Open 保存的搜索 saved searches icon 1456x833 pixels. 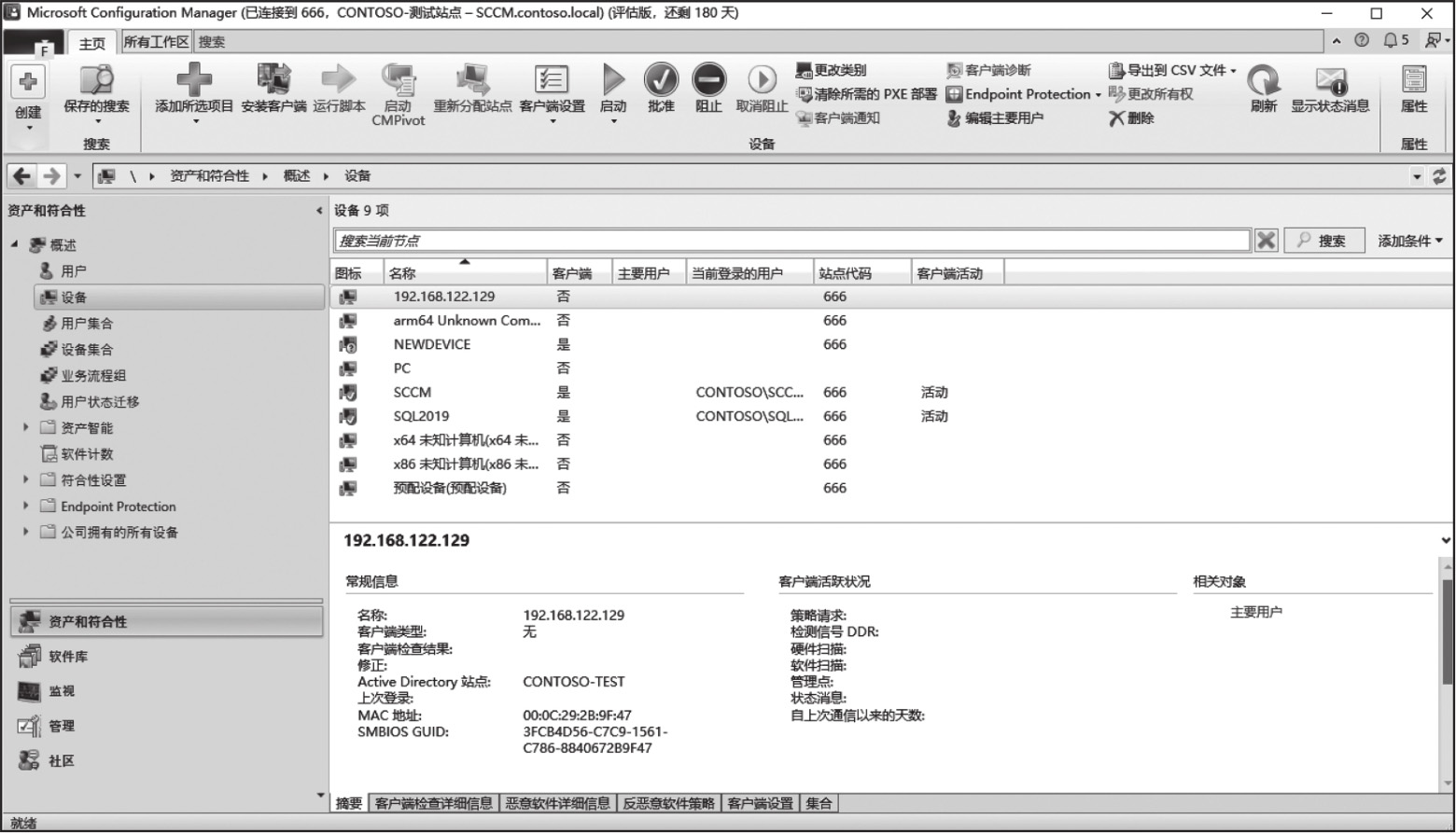(96, 81)
